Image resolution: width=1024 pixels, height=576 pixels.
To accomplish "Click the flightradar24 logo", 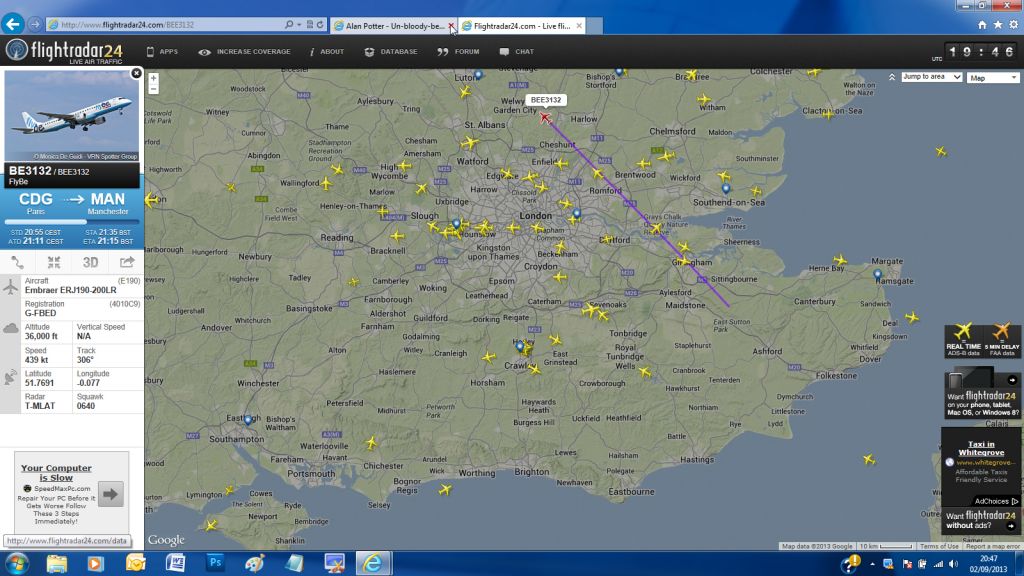I will click(x=64, y=51).
